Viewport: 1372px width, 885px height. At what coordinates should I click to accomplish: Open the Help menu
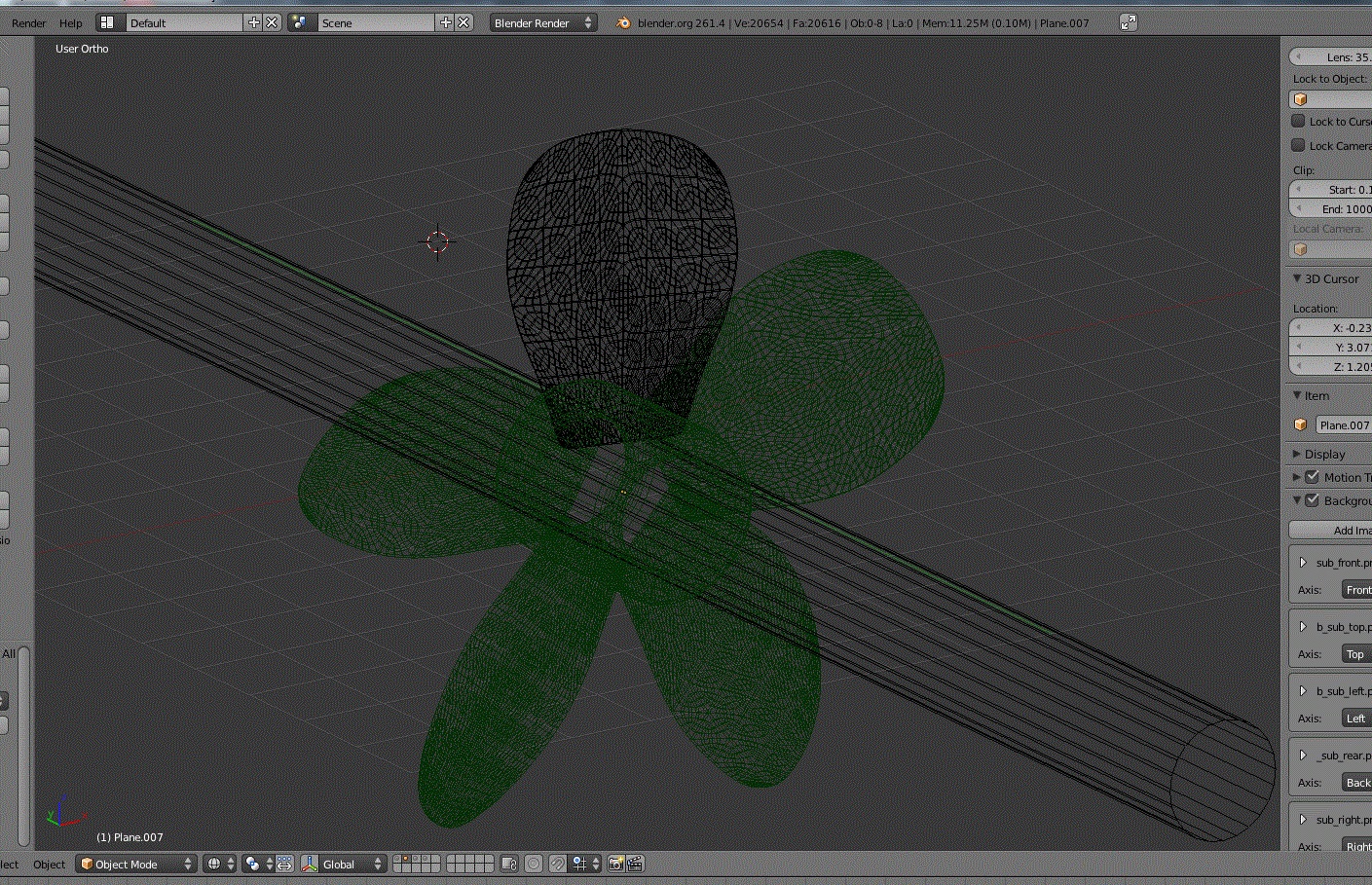(71, 22)
